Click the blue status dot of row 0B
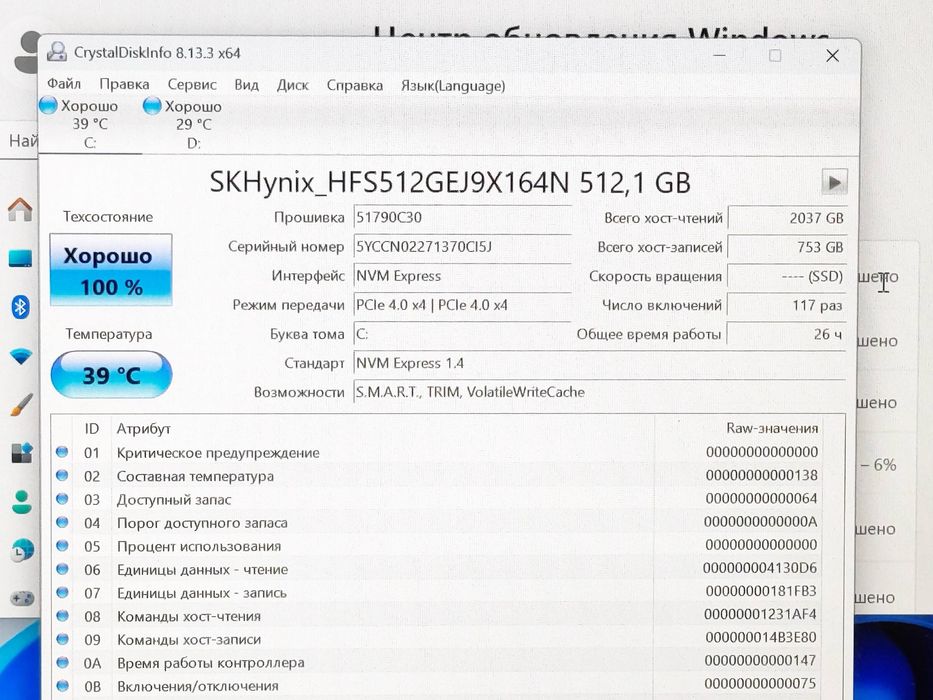This screenshot has height=700, width=933. click(x=62, y=685)
